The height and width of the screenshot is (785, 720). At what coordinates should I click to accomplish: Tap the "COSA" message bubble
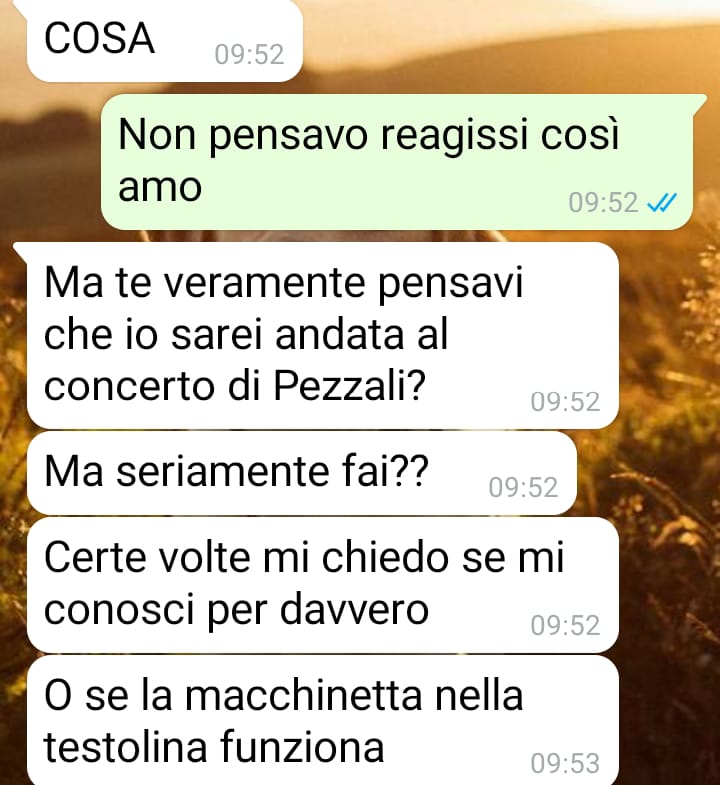tap(165, 40)
